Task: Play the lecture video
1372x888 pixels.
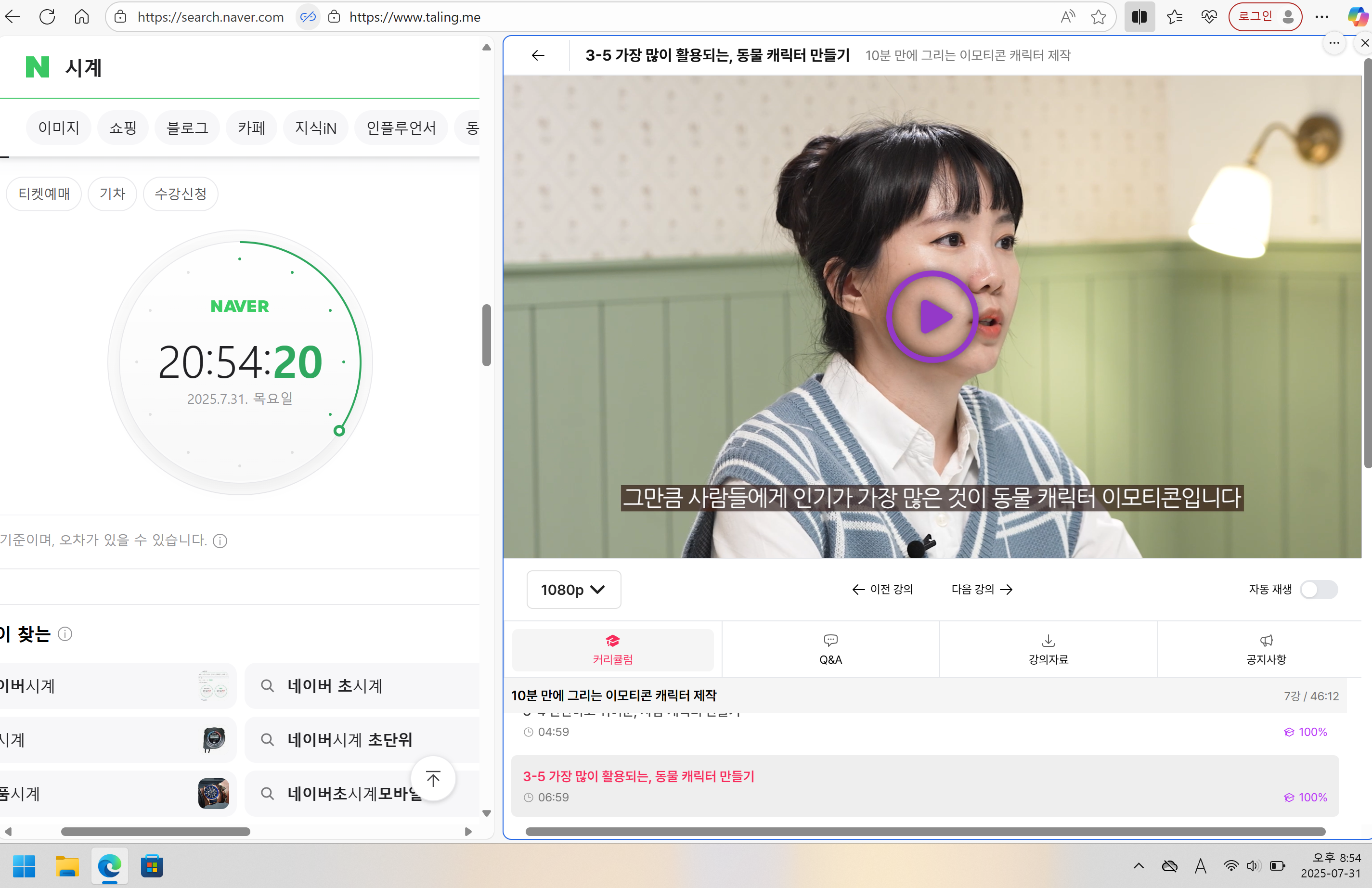Action: pyautogui.click(x=932, y=316)
